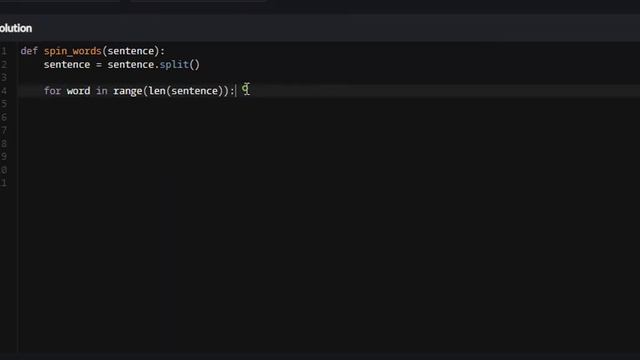Click the Solution panel heading
The width and height of the screenshot is (640, 360).
click(16, 28)
